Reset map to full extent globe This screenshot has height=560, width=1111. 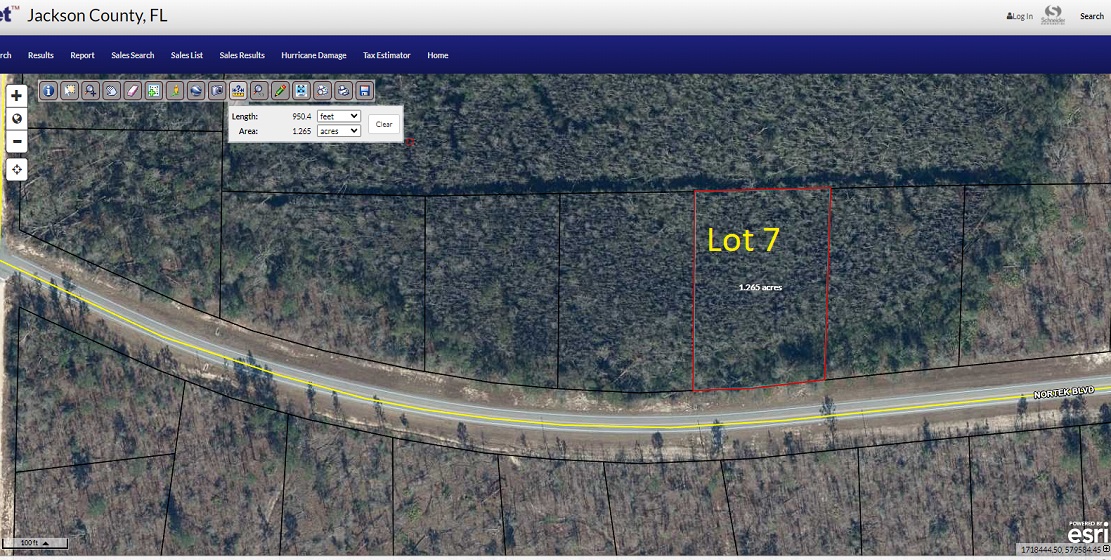pos(17,119)
